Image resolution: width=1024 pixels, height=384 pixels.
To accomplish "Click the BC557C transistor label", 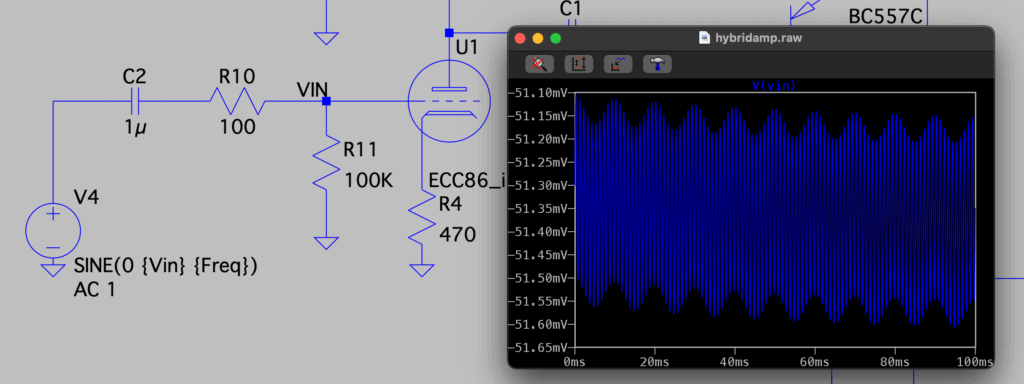I will [x=886, y=16].
